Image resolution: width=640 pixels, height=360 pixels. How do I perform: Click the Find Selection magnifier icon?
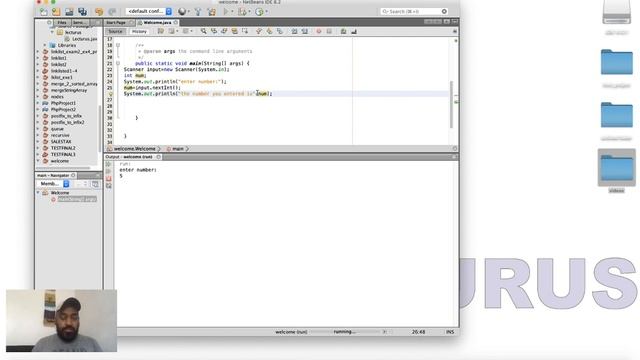(203, 31)
